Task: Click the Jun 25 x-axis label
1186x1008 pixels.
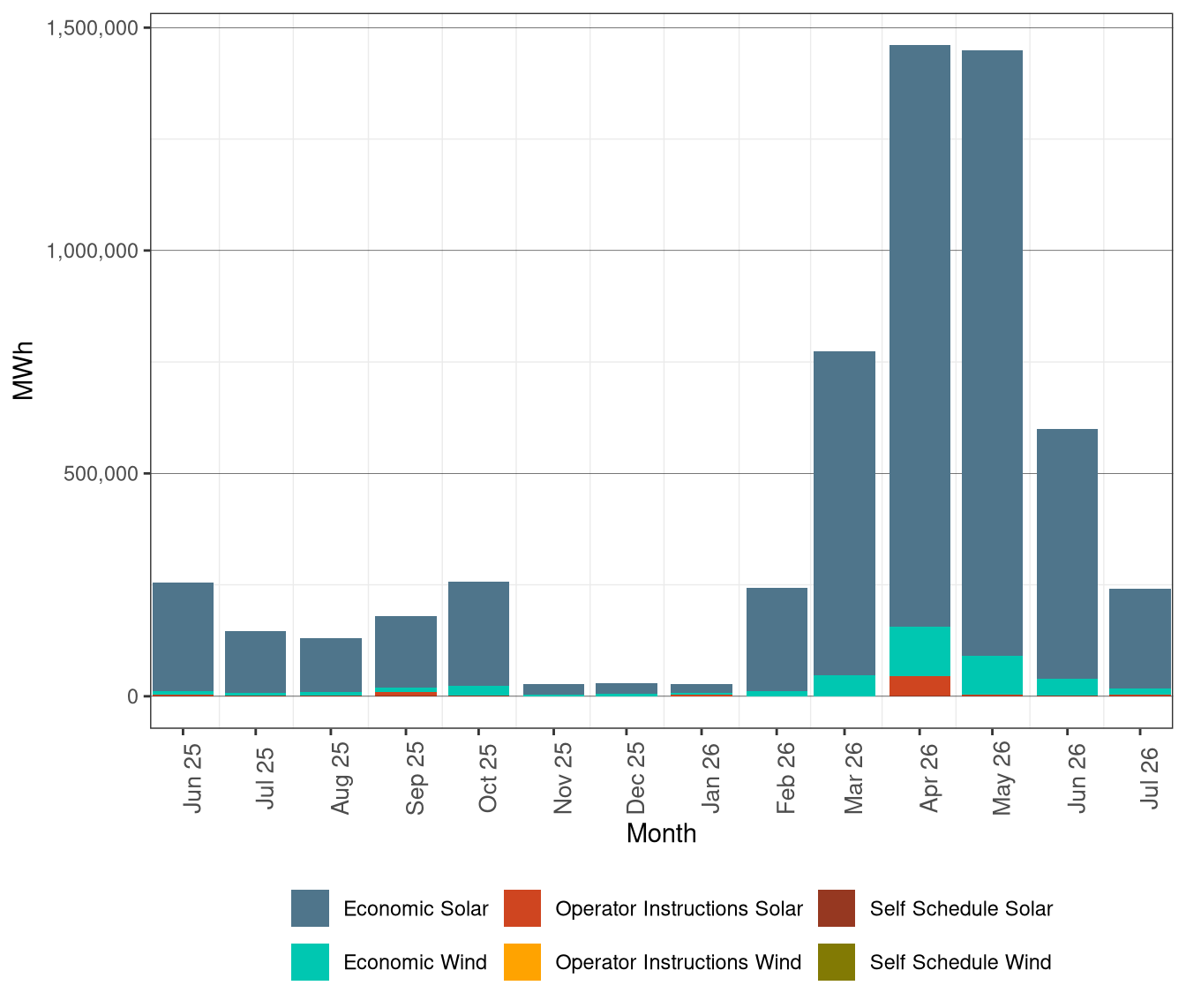Action: coord(192,779)
